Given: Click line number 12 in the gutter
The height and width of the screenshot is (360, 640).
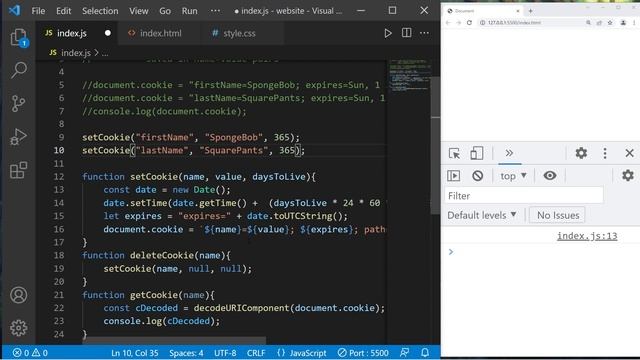Looking at the screenshot, I should 59,177.
